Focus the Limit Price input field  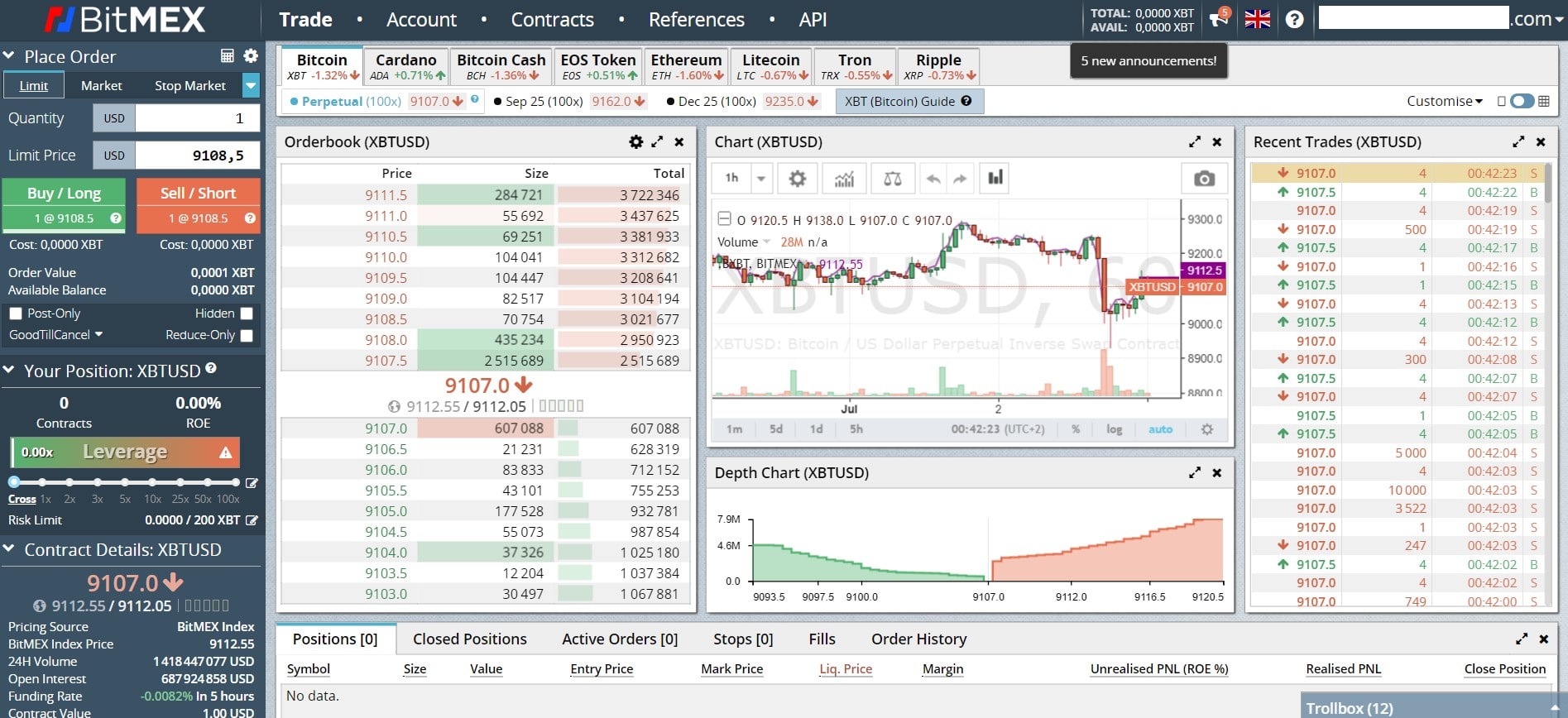(x=197, y=155)
